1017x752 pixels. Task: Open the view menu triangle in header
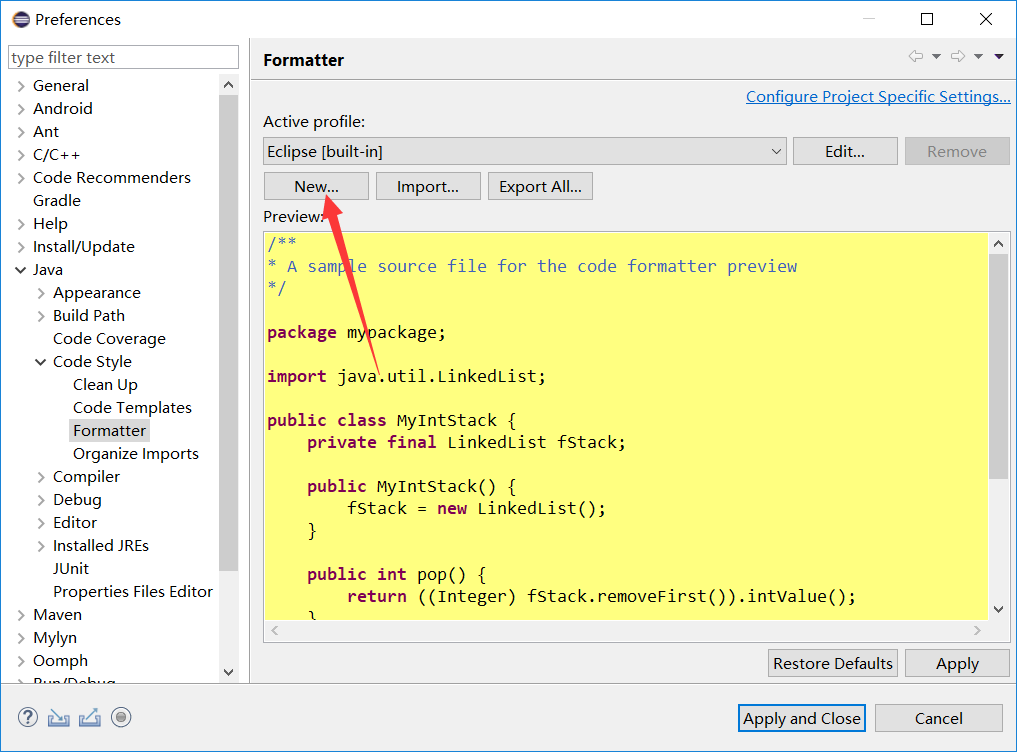tap(999, 56)
